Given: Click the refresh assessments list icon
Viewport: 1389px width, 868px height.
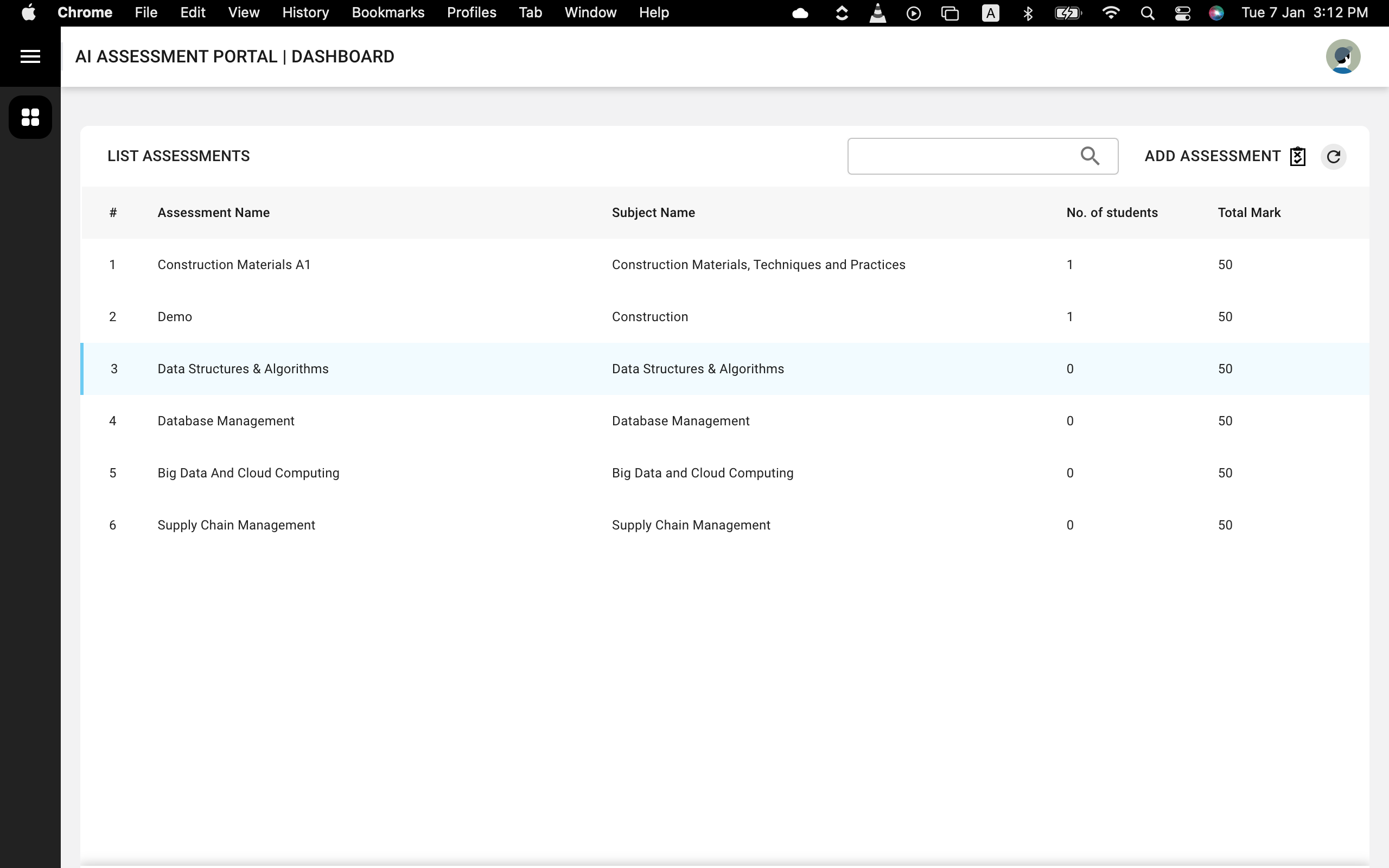Looking at the screenshot, I should [x=1333, y=156].
